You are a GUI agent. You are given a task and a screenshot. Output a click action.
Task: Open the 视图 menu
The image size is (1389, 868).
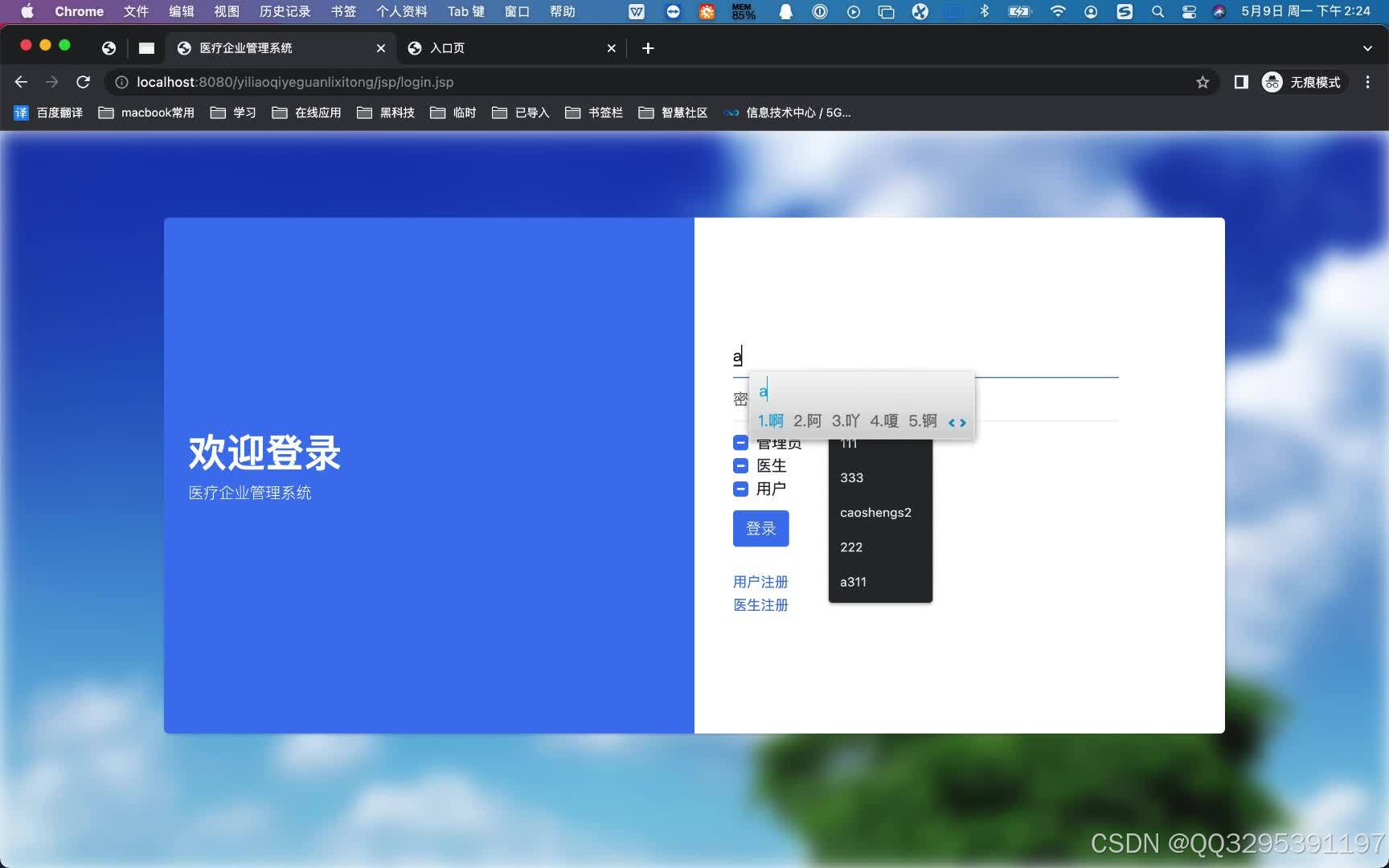[x=227, y=11]
